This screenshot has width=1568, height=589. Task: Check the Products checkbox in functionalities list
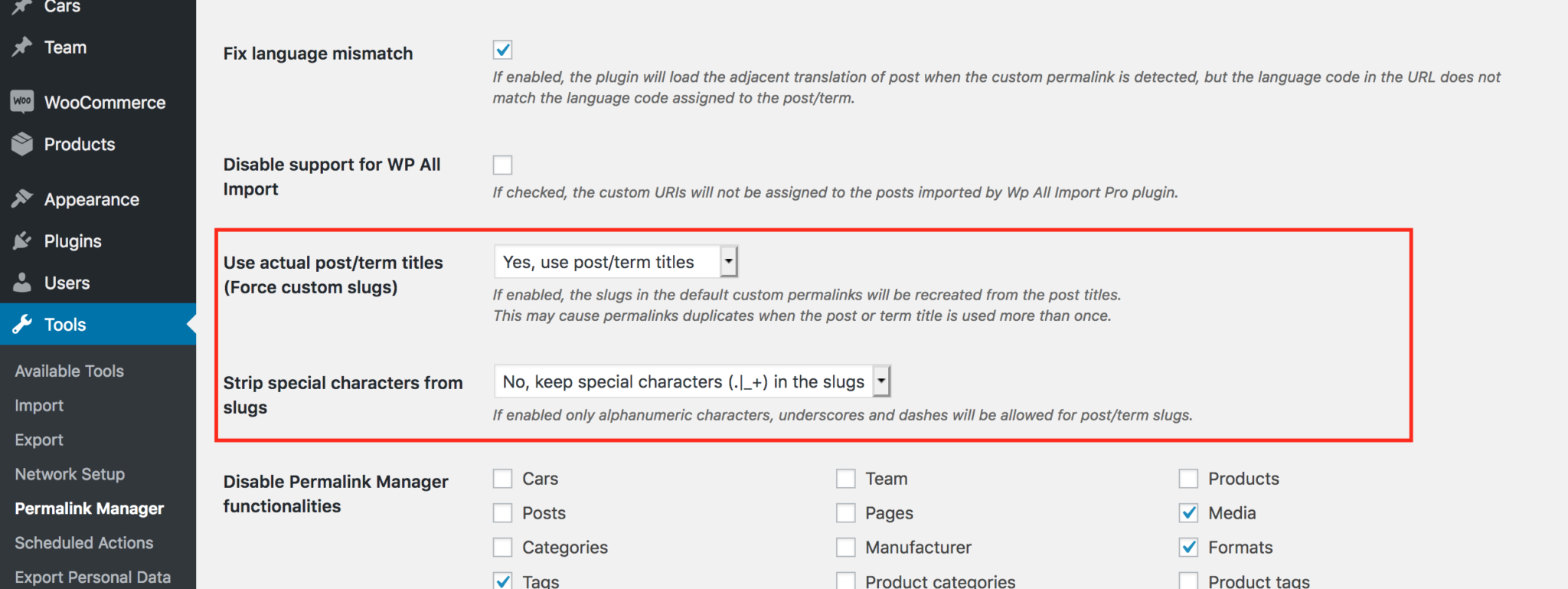point(1188,479)
